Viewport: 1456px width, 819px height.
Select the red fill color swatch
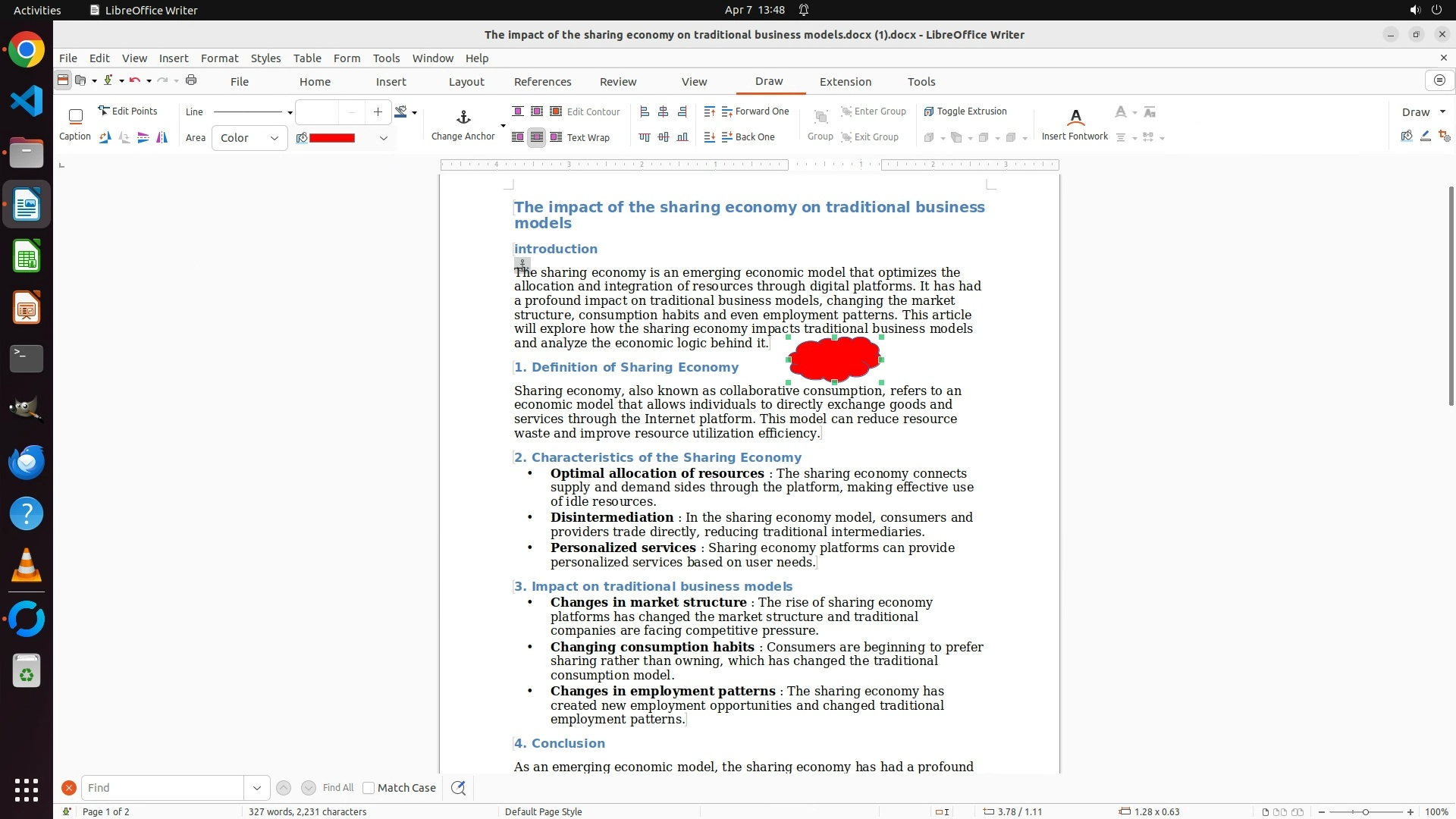pyautogui.click(x=332, y=138)
